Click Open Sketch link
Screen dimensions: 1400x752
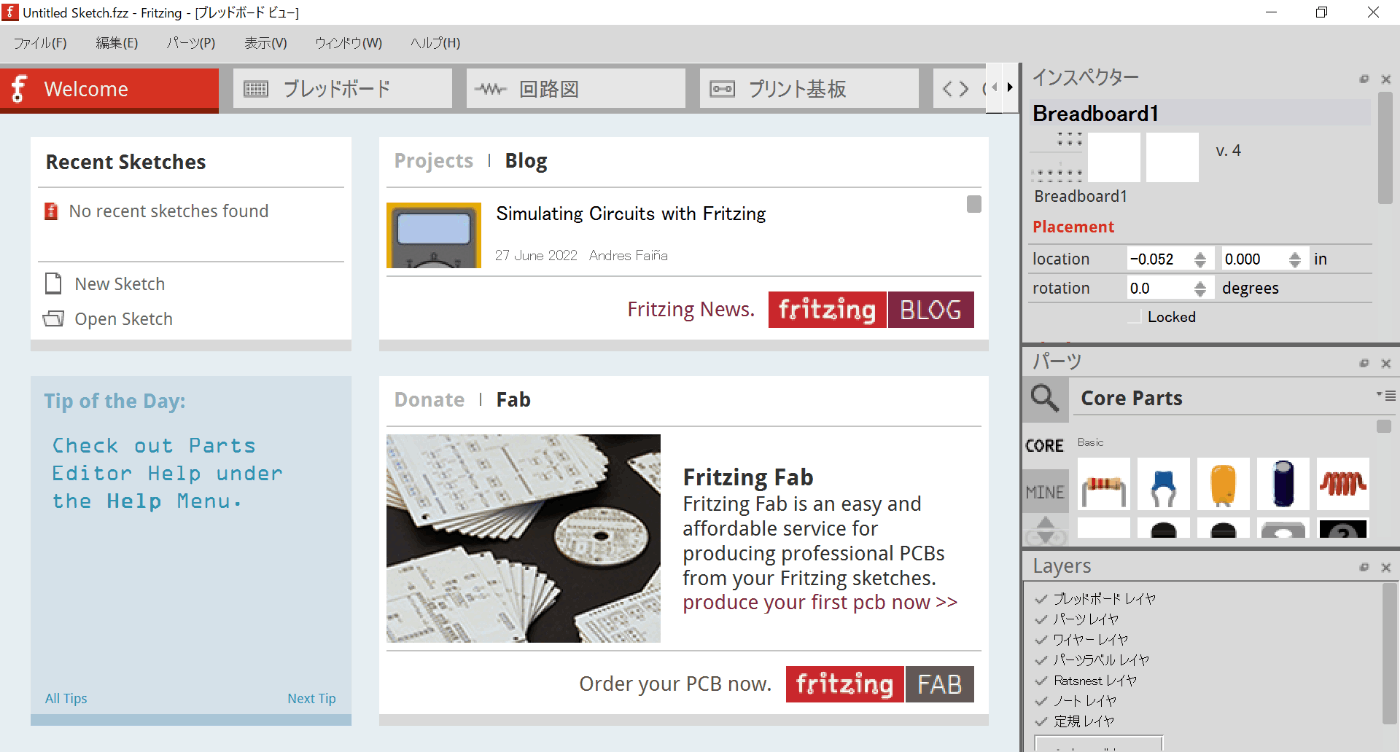(x=124, y=319)
